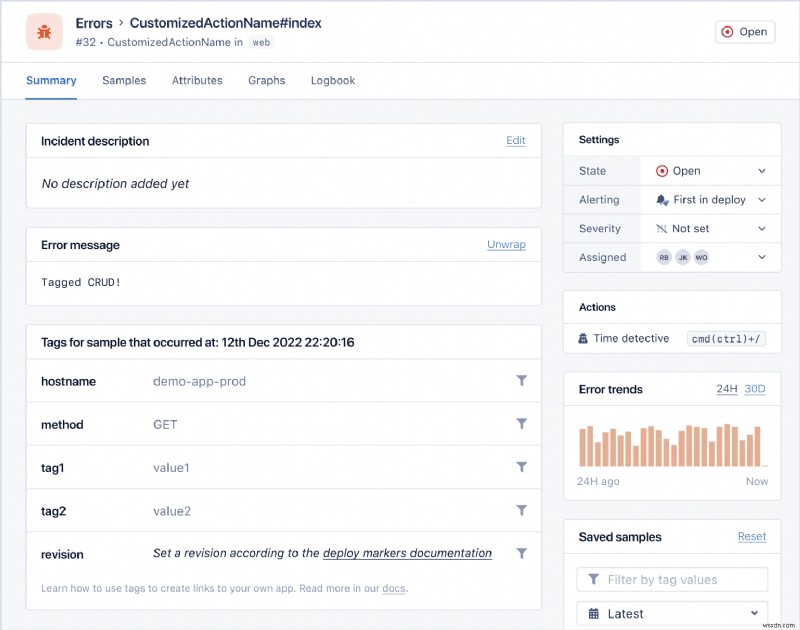Click the value1 tag value
Screen dimensions: 800x630
171,468
